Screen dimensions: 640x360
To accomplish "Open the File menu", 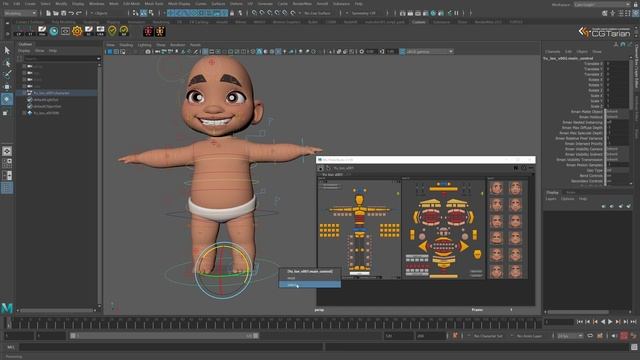I will pyautogui.click(x=5, y=4).
